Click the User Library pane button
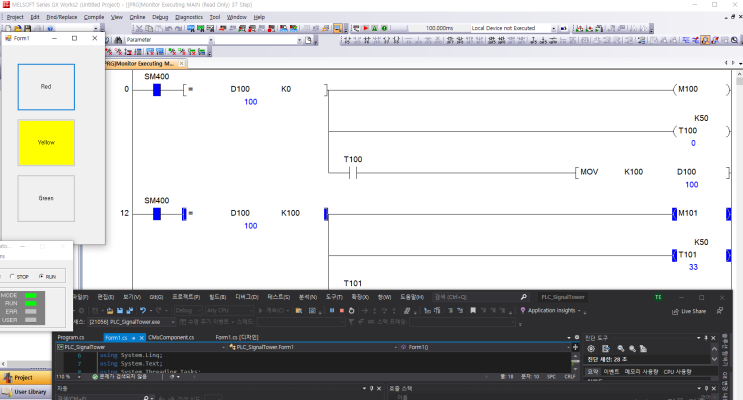The height and width of the screenshot is (400, 743). [x=26, y=392]
